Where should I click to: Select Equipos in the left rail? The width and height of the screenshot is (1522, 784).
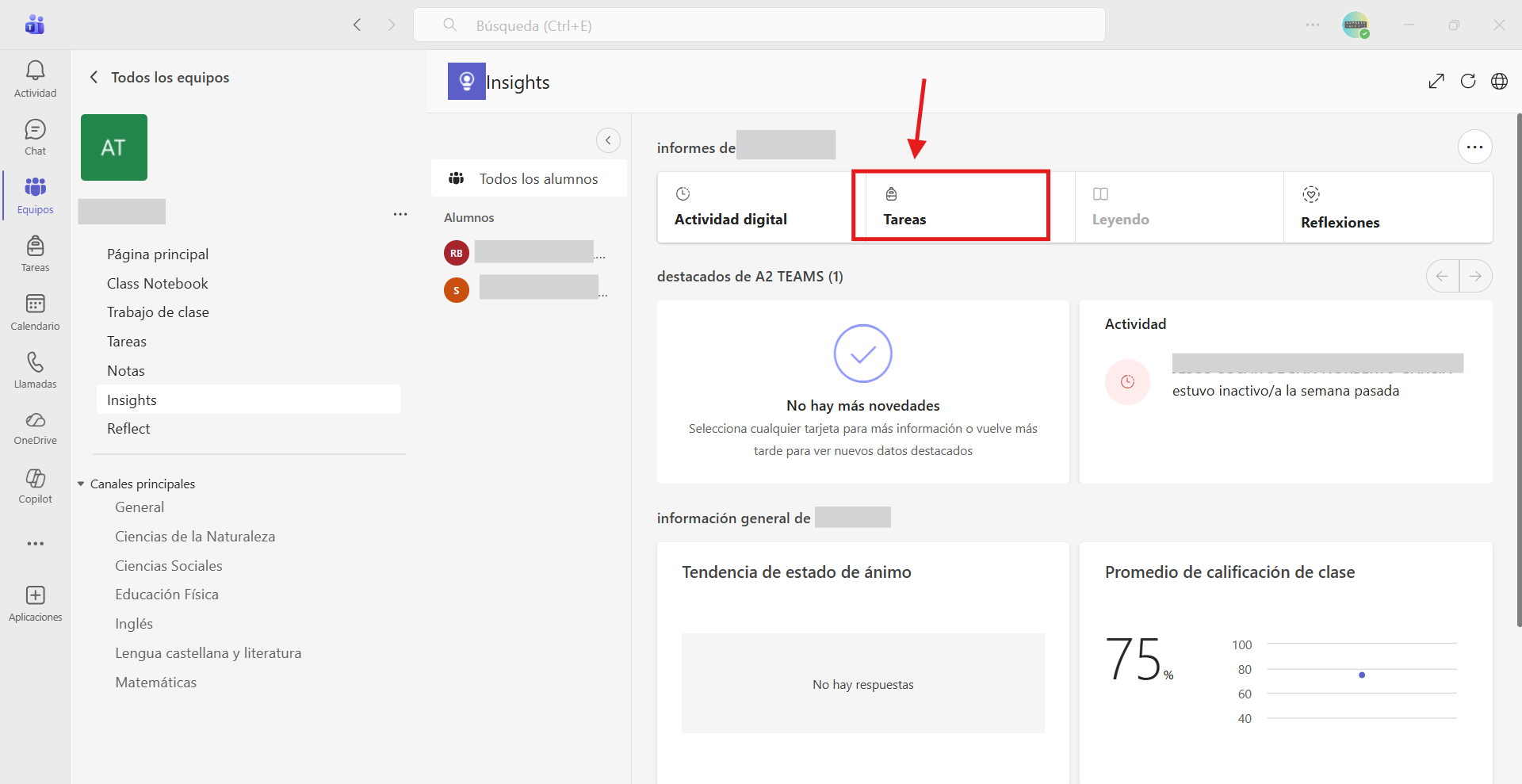(x=35, y=196)
